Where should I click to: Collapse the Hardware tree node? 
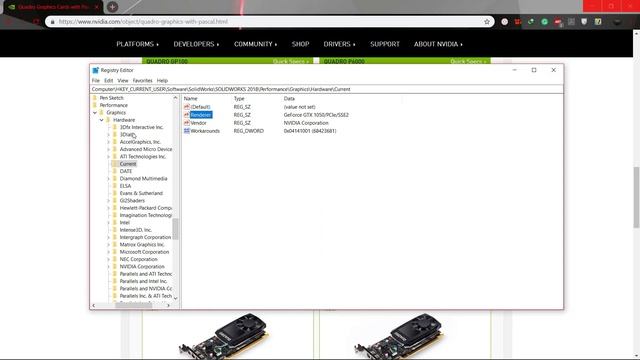[102, 120]
